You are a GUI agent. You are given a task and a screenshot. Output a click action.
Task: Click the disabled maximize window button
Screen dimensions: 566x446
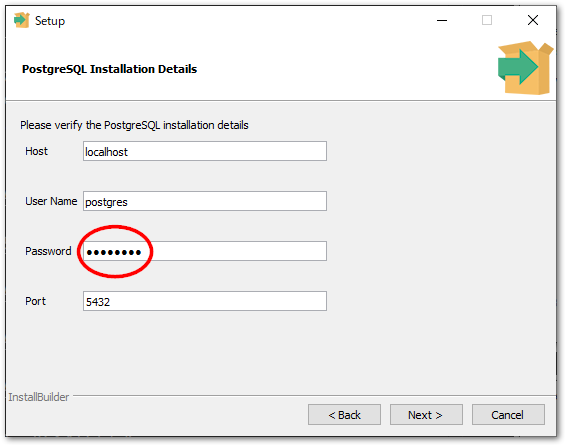pos(487,20)
